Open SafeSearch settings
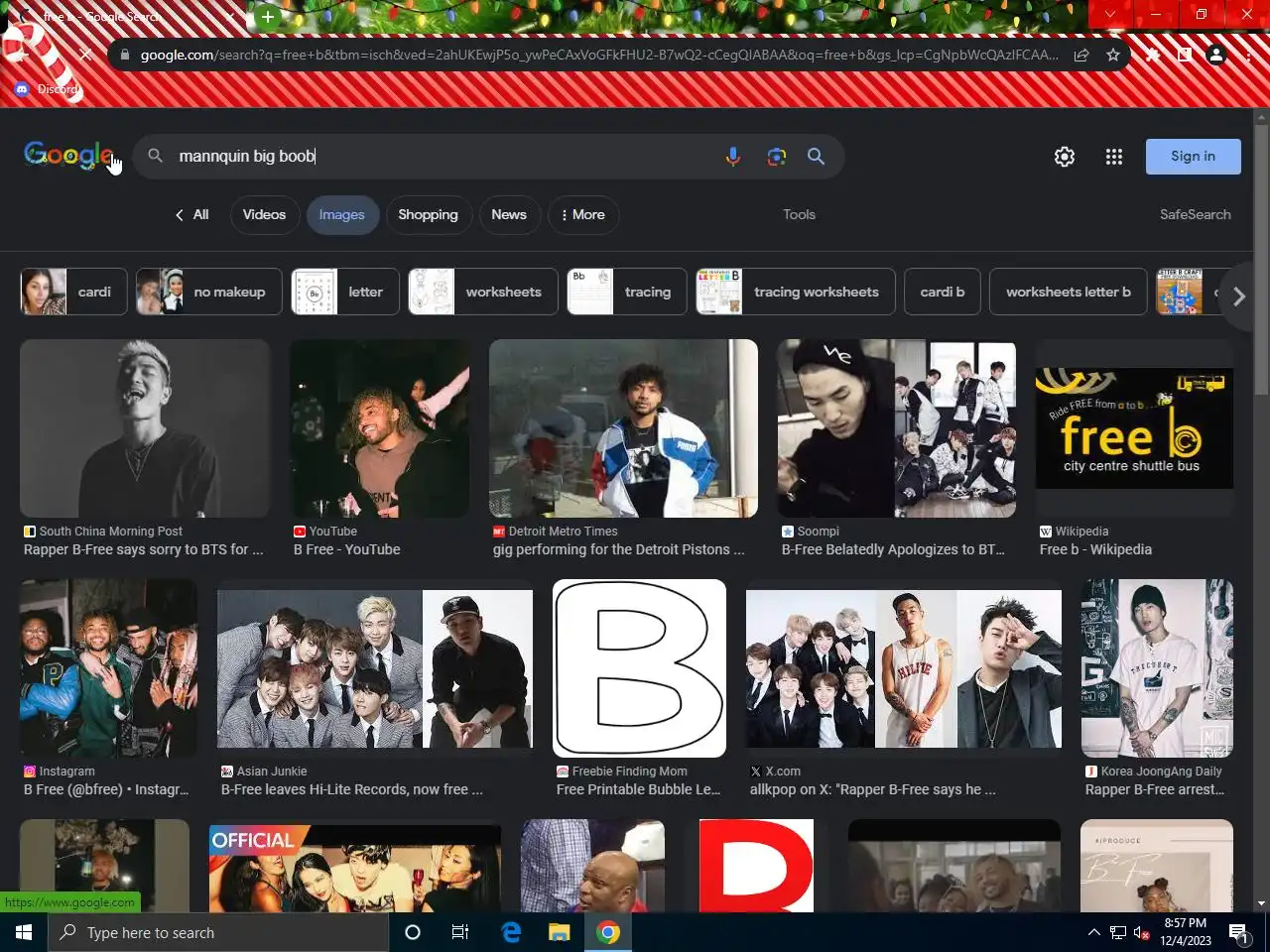1270x952 pixels. 1195,214
